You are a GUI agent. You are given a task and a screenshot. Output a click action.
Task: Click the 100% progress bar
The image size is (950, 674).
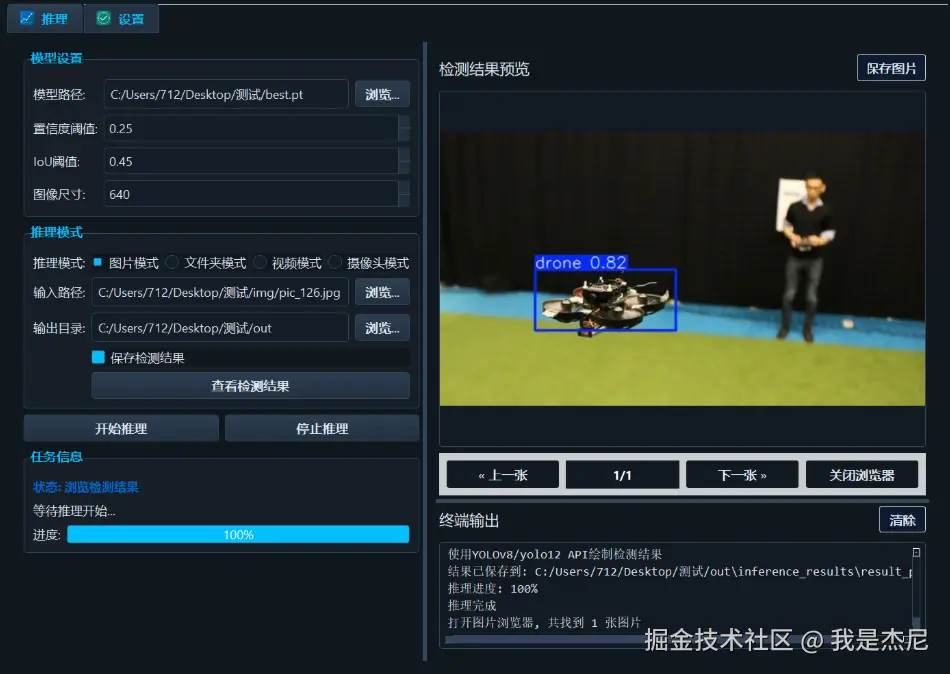[x=238, y=534]
